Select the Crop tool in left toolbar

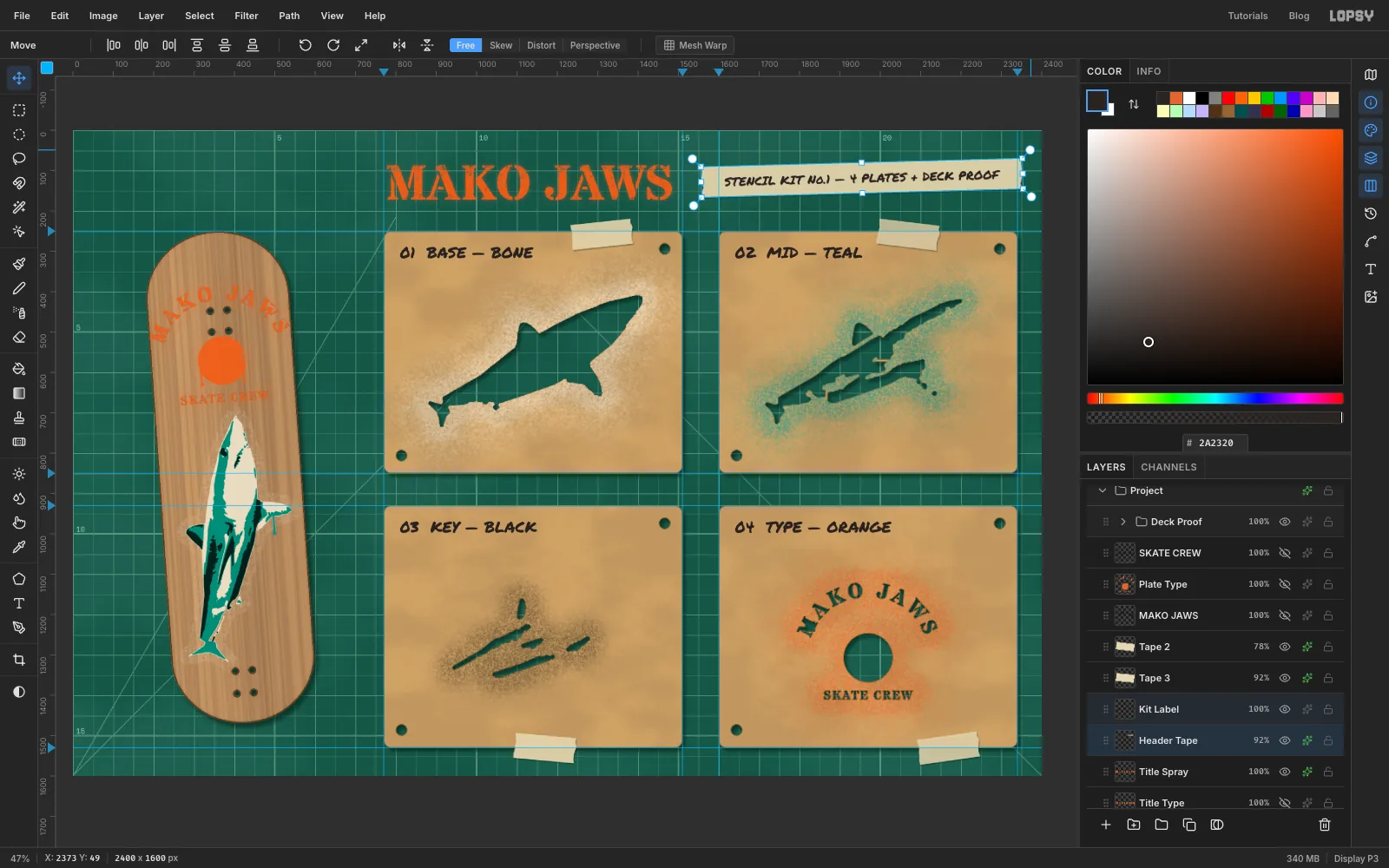click(19, 660)
